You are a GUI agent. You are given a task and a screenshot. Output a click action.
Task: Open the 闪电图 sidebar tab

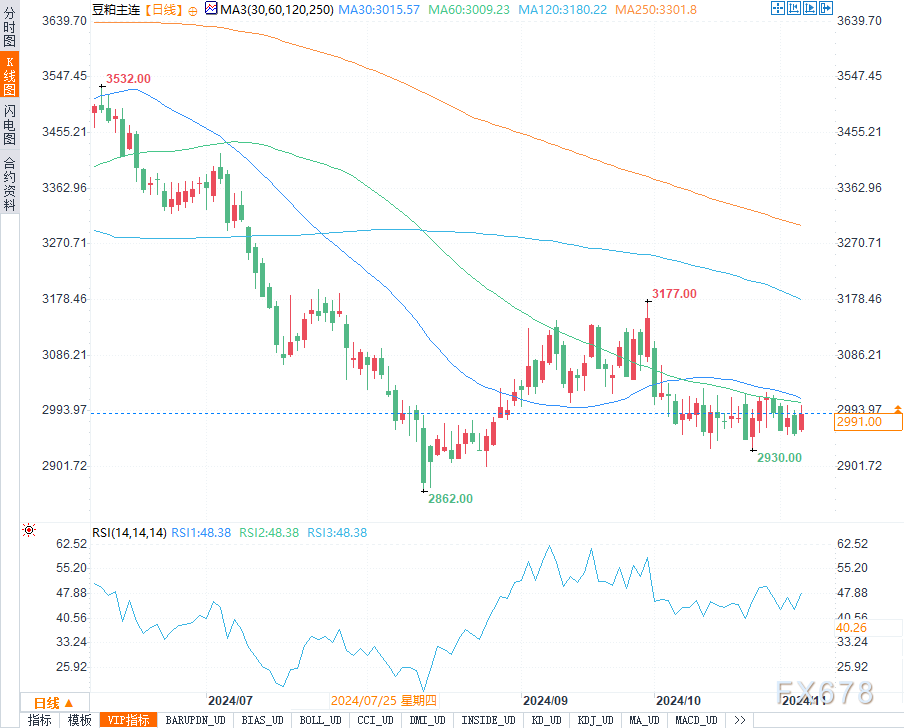point(9,126)
